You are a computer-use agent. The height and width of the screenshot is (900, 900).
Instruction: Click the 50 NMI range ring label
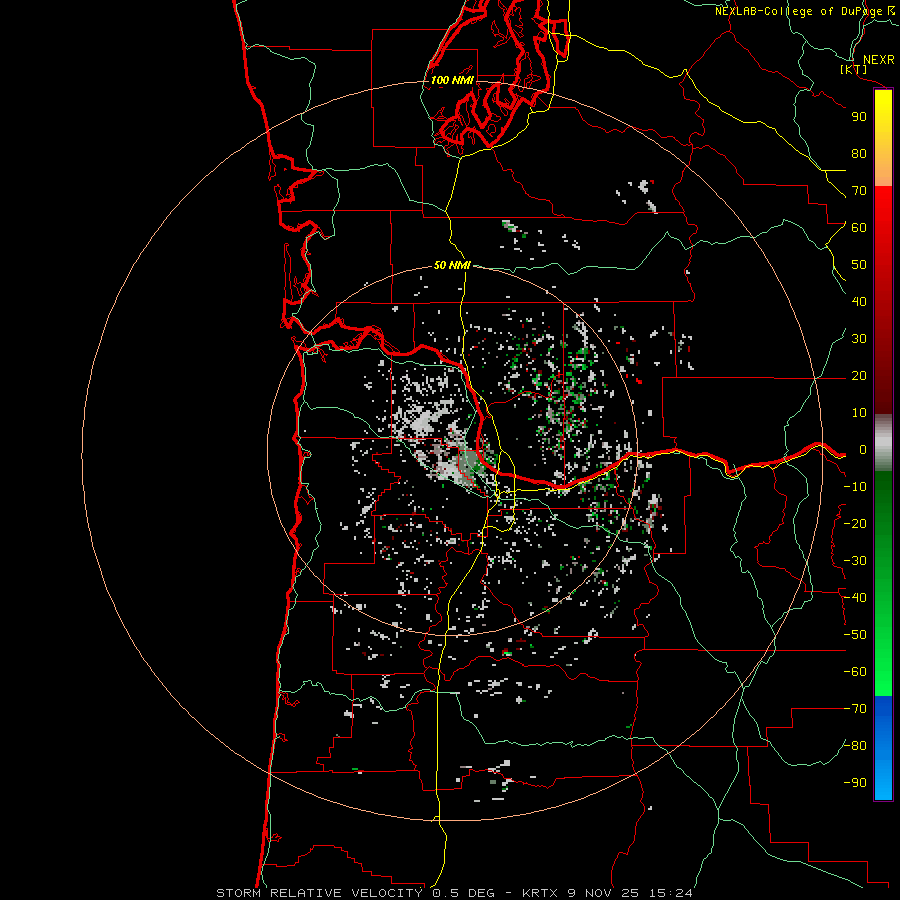coord(452,265)
